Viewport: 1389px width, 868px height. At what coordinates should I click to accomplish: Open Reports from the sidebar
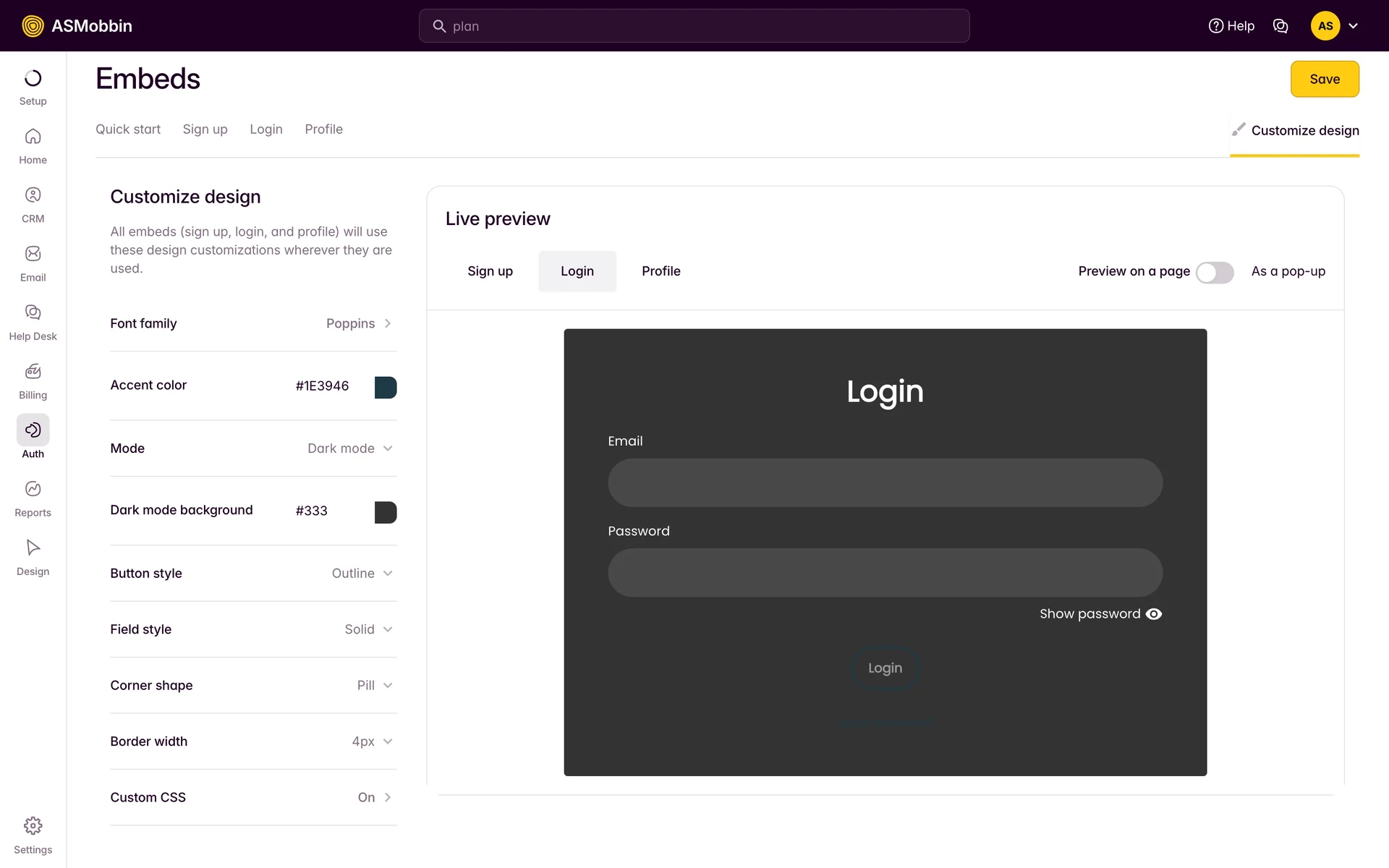click(x=33, y=498)
